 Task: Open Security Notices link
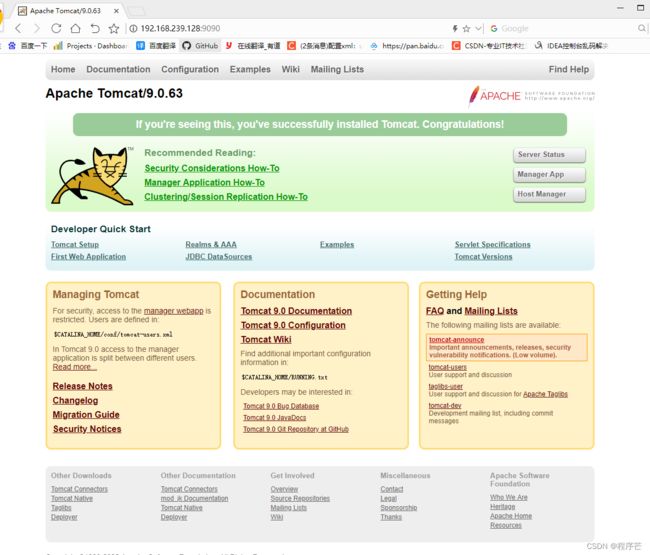(x=87, y=429)
